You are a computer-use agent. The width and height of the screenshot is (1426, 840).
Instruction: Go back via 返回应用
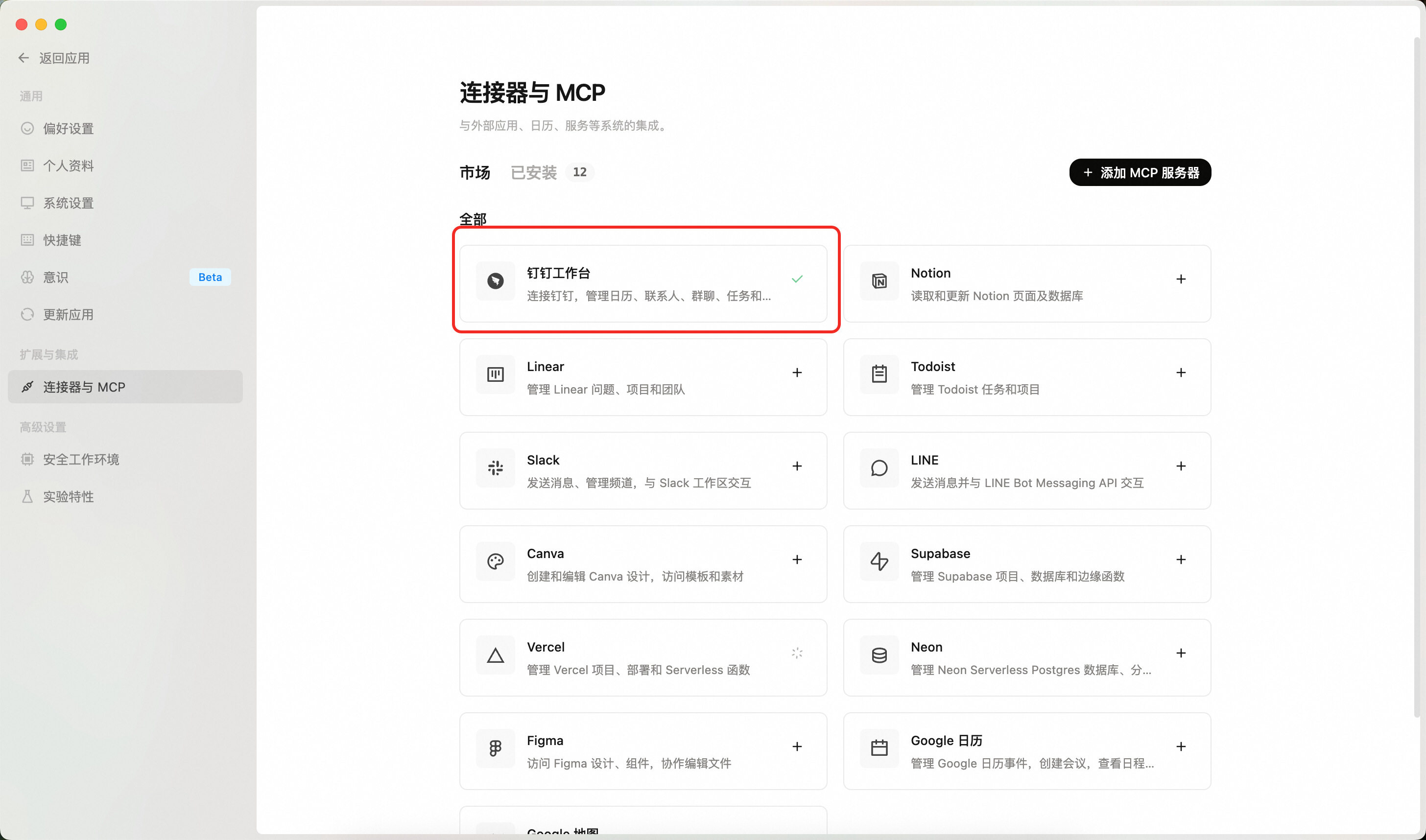click(54, 58)
